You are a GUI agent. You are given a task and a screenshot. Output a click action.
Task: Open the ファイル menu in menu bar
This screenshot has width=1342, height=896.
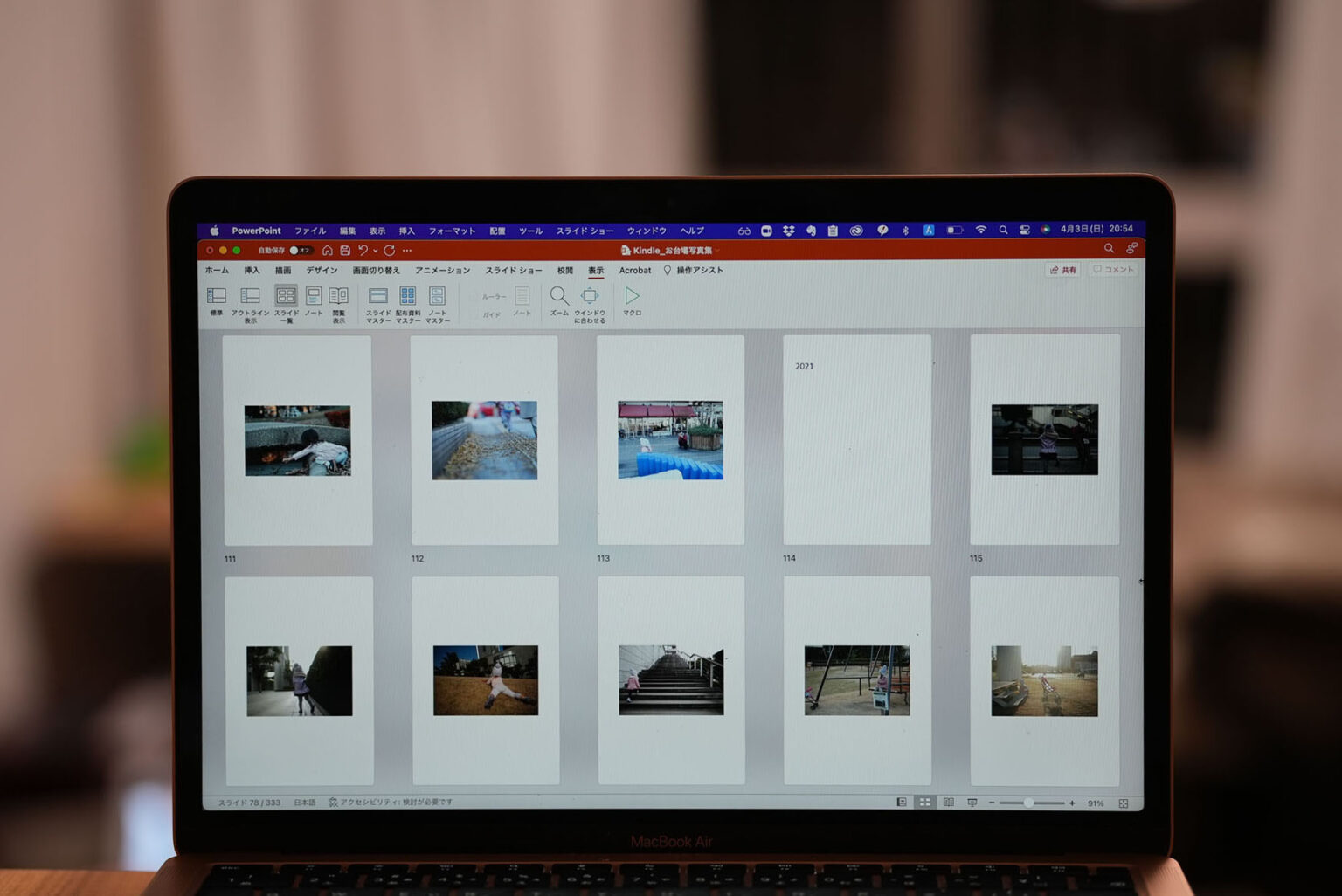309,231
